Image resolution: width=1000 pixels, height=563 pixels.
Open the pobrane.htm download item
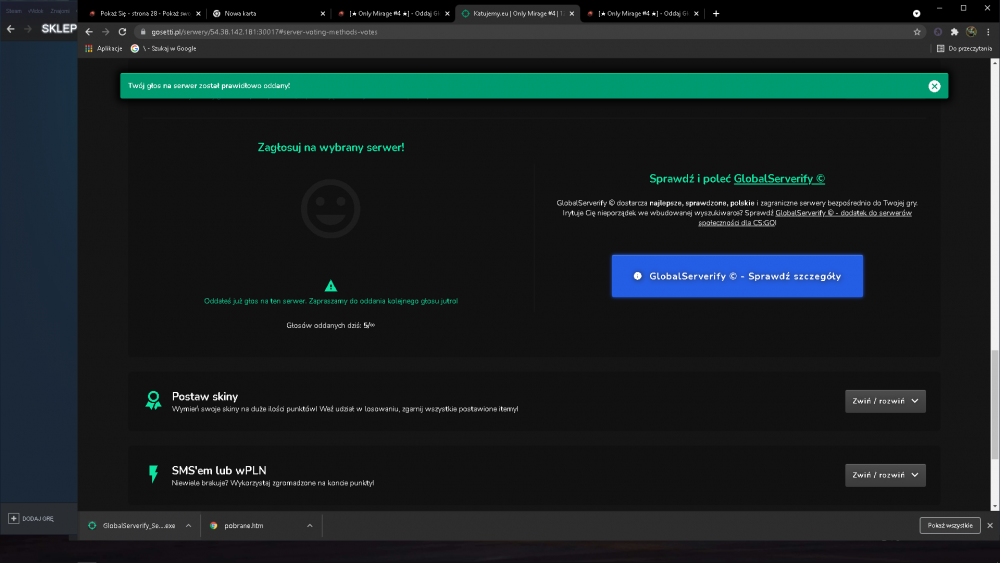click(239, 525)
